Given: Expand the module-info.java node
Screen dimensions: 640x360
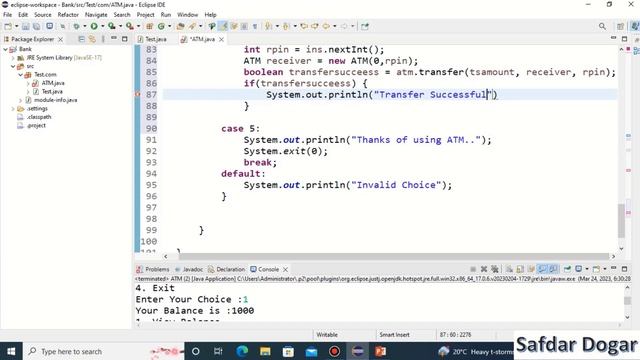Looking at the screenshot, I should (20, 100).
